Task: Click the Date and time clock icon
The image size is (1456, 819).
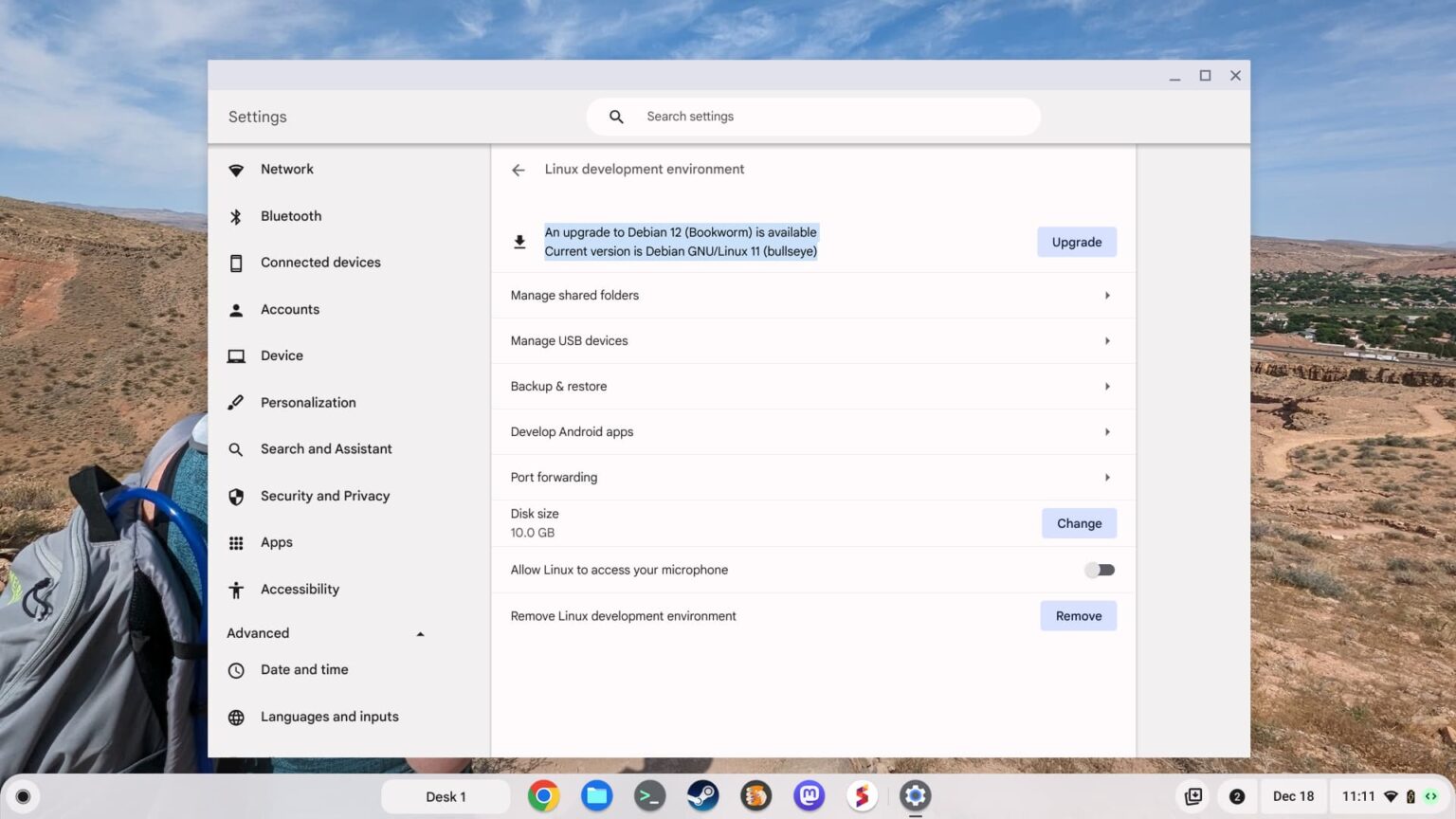Action: 236,670
